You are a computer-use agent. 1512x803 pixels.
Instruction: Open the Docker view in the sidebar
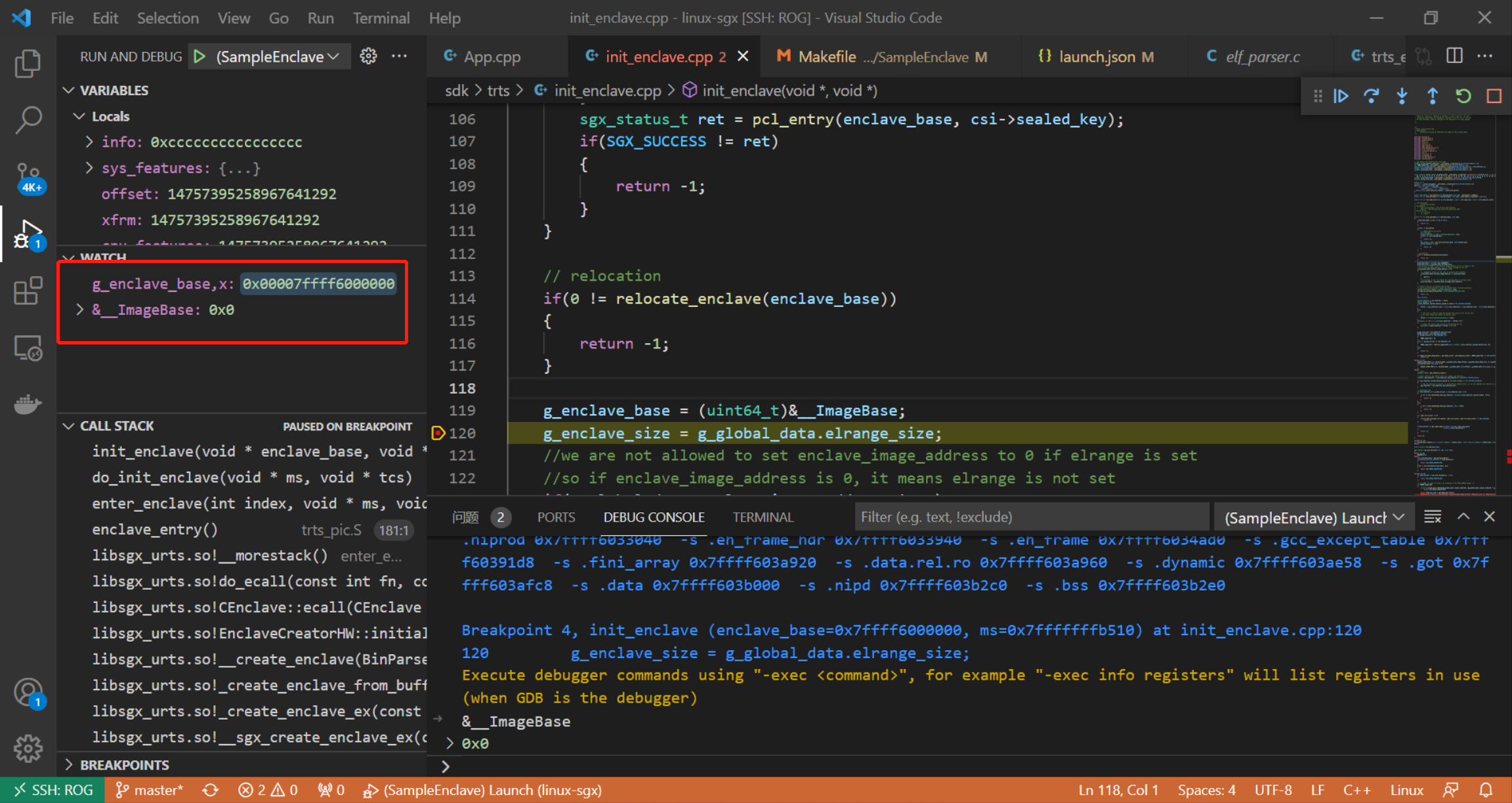[x=28, y=404]
